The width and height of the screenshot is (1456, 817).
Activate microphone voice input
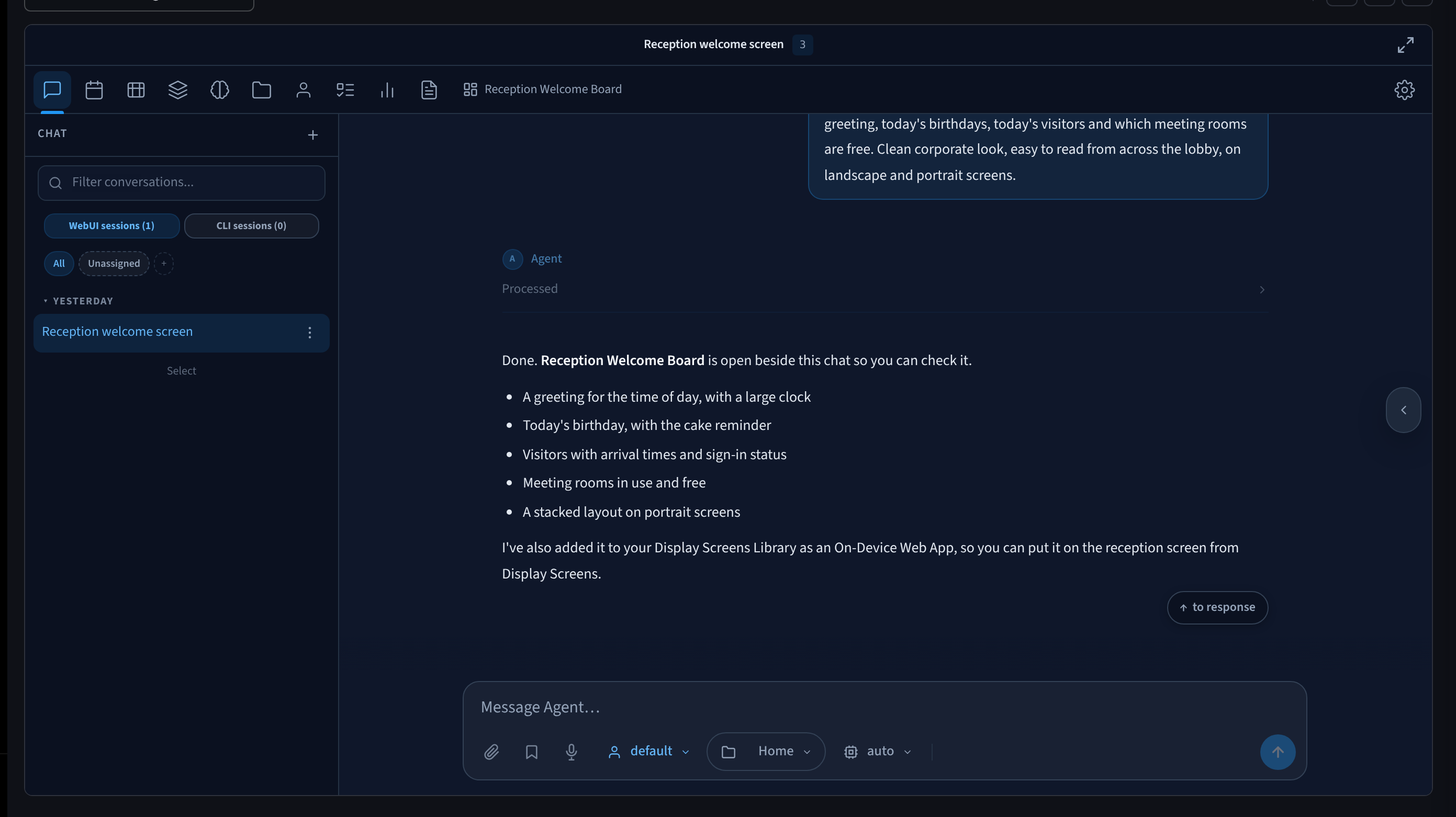tap(571, 752)
